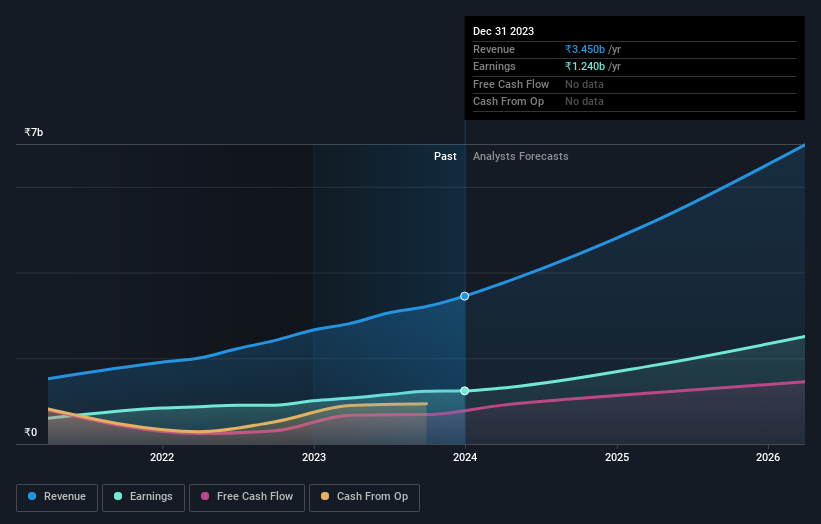Screen dimensions: 821x524
Task: Click the 2023 x-axis label
Action: coord(314,457)
